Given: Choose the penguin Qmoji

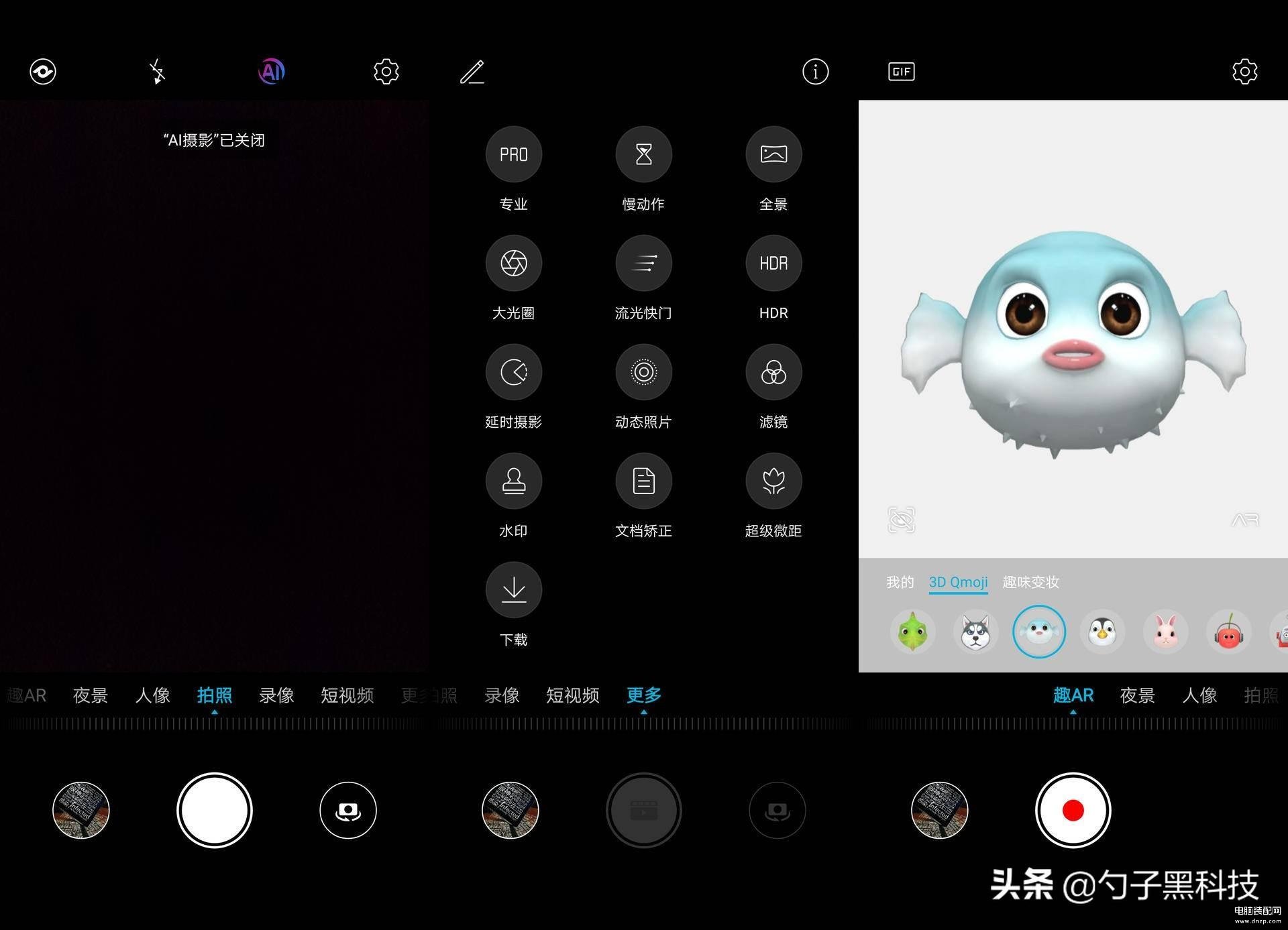Looking at the screenshot, I should pos(1102,632).
